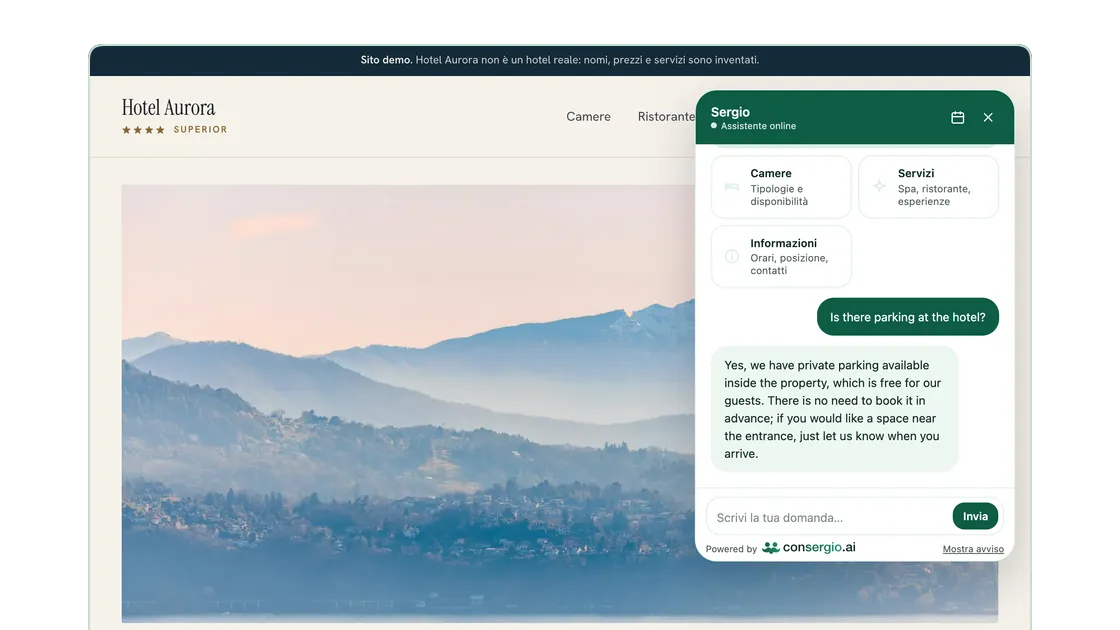The image size is (1120, 630).
Task: Open the Camere navigation menu item
Action: click(588, 116)
